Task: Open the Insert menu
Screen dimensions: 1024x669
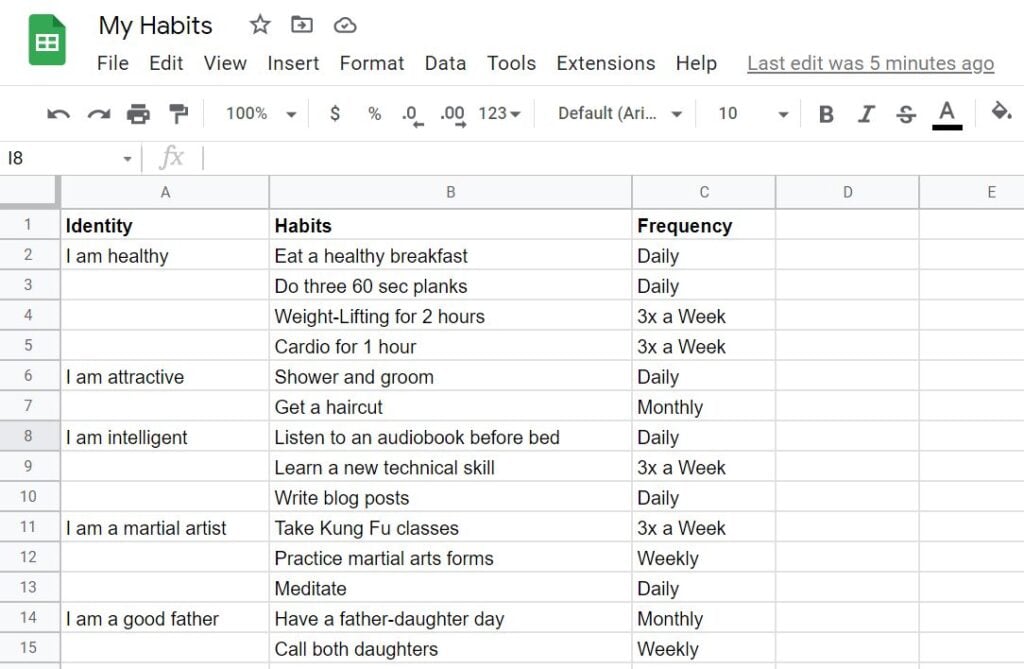Action: coord(293,63)
